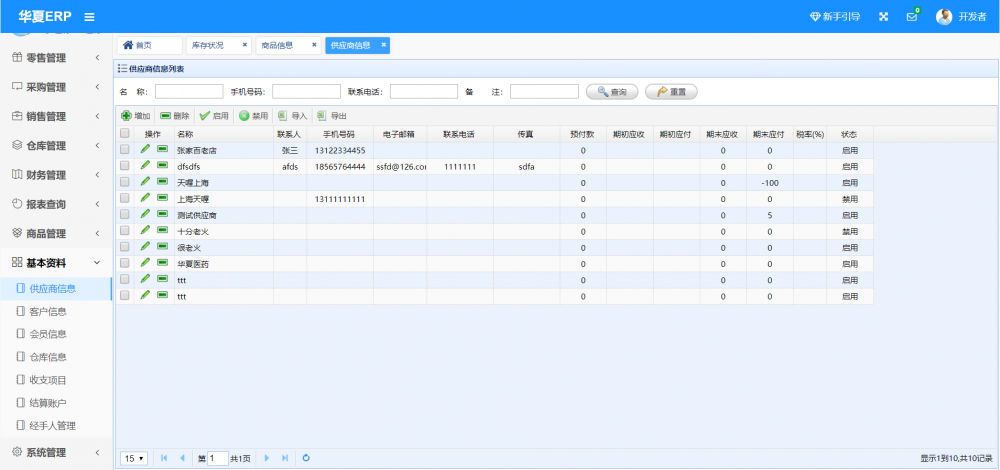Check the box for 十分老火

pyautogui.click(x=124, y=230)
